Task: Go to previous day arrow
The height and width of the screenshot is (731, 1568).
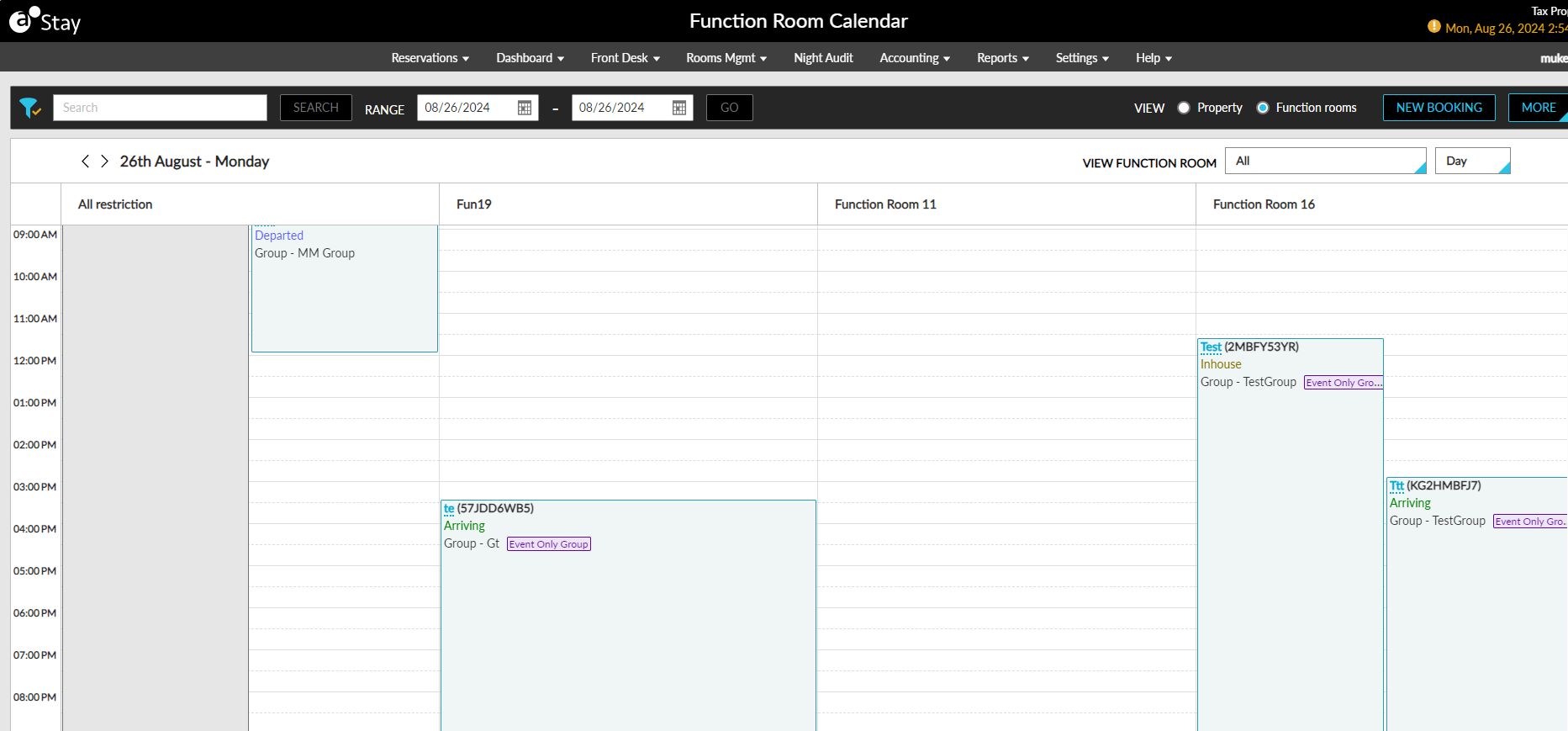Action: tap(85, 162)
